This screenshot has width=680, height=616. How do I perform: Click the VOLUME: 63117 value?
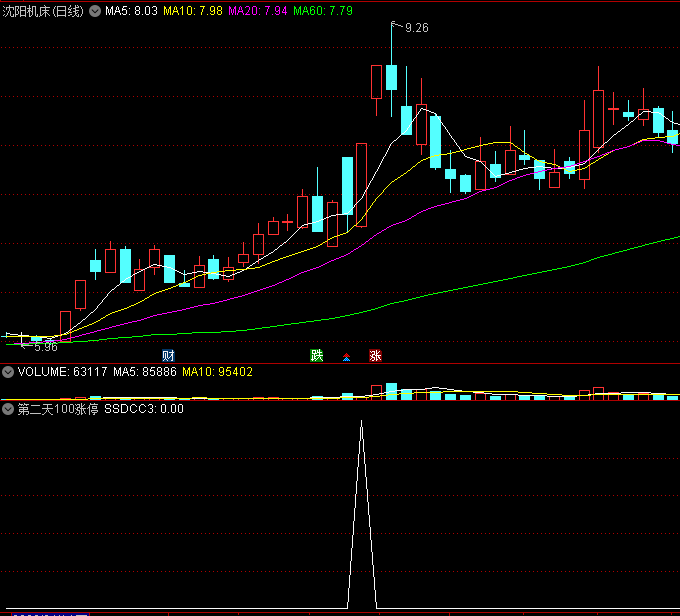tap(62, 372)
